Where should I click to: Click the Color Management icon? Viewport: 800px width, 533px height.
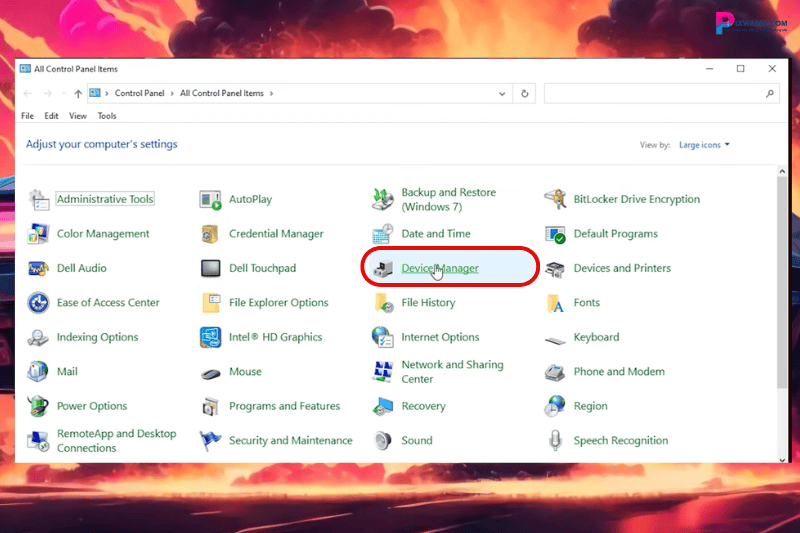38,234
